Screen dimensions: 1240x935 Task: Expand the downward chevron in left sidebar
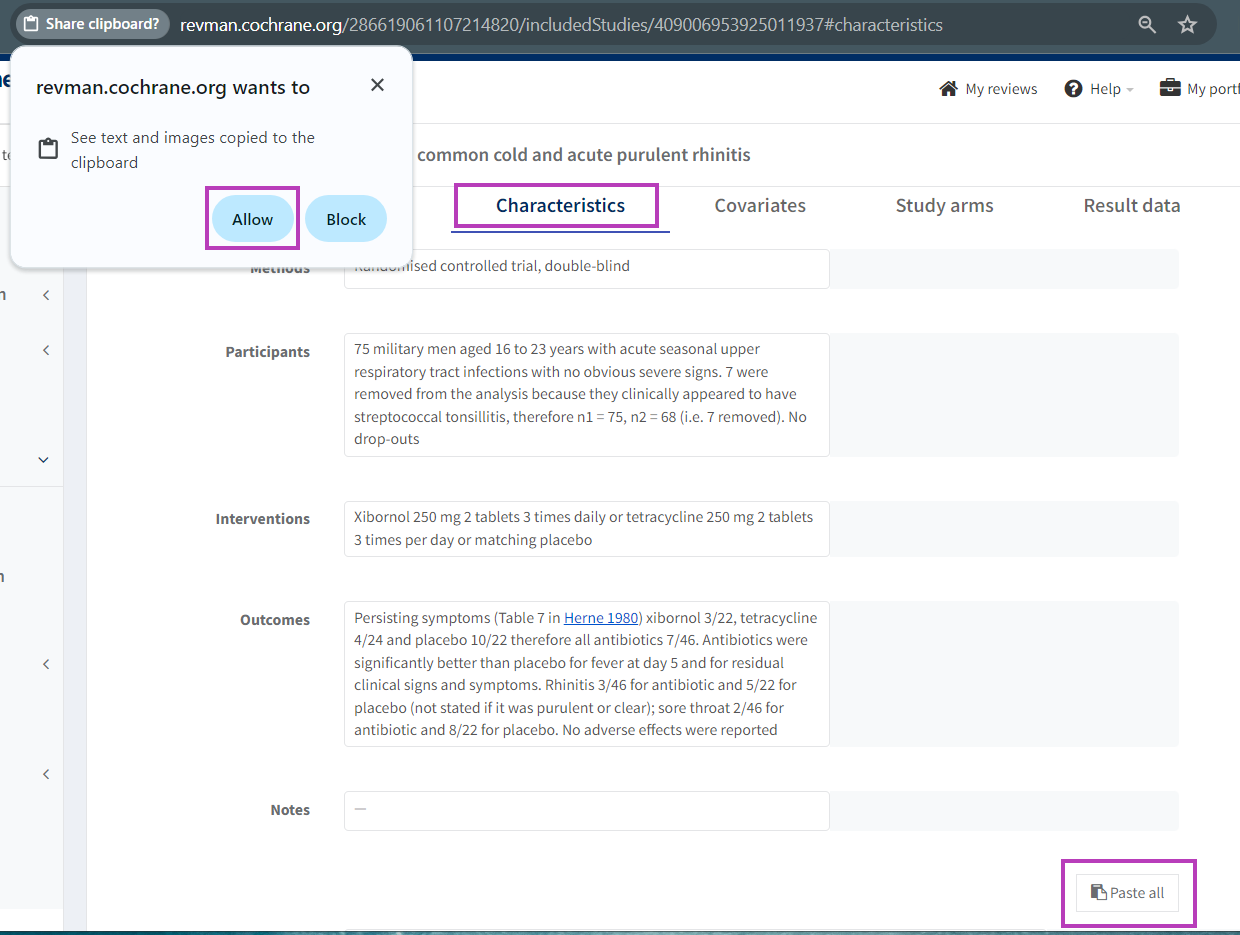[x=43, y=460]
